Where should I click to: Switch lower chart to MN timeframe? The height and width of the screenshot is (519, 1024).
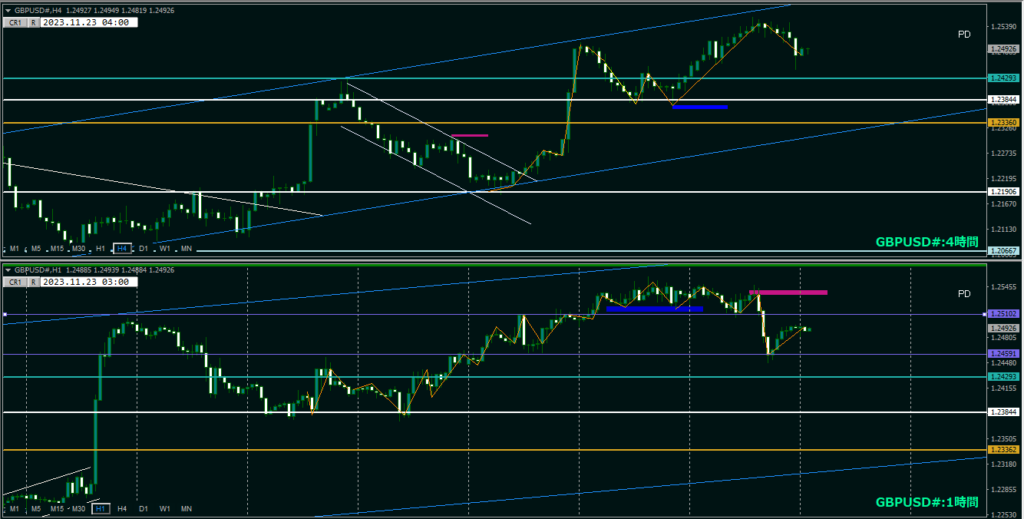coord(186,509)
